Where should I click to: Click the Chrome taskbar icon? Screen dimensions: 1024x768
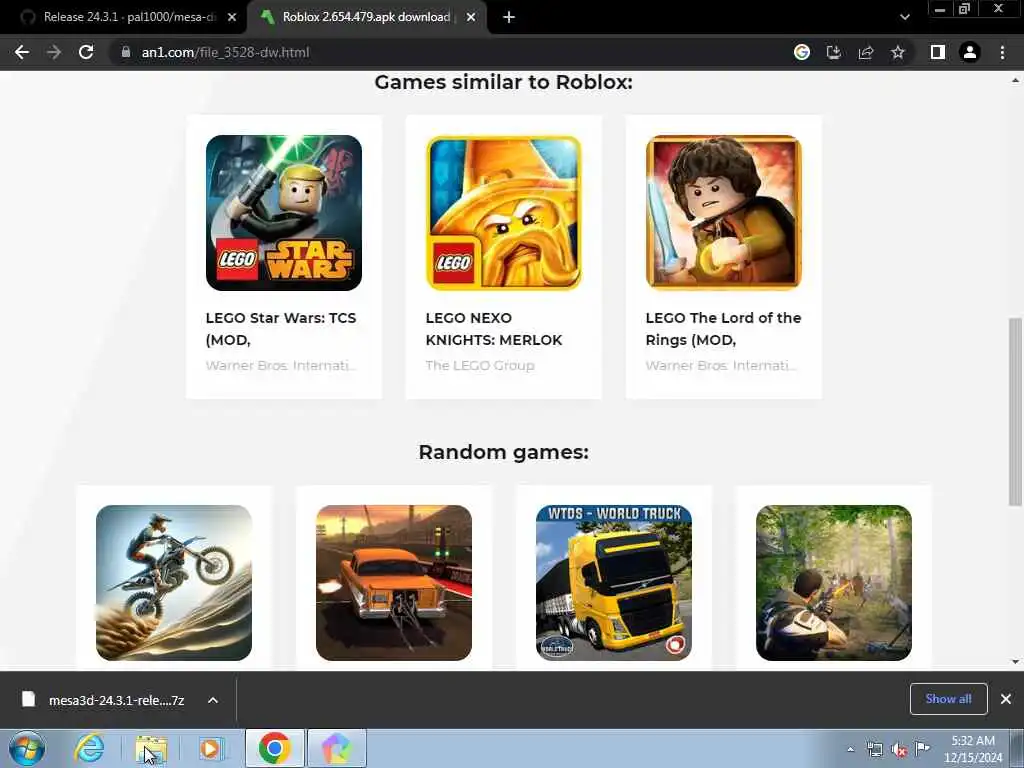(275, 748)
